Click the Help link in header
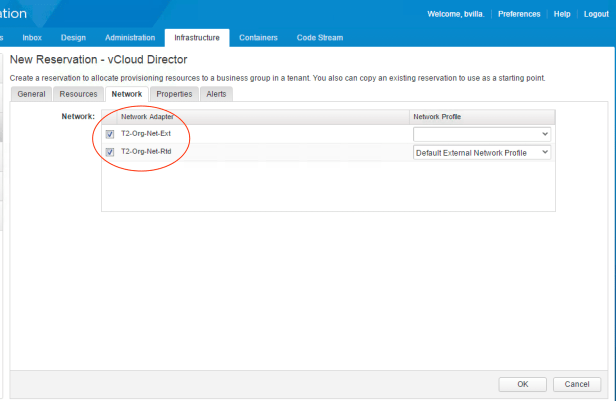616x401 pixels. 562,14
